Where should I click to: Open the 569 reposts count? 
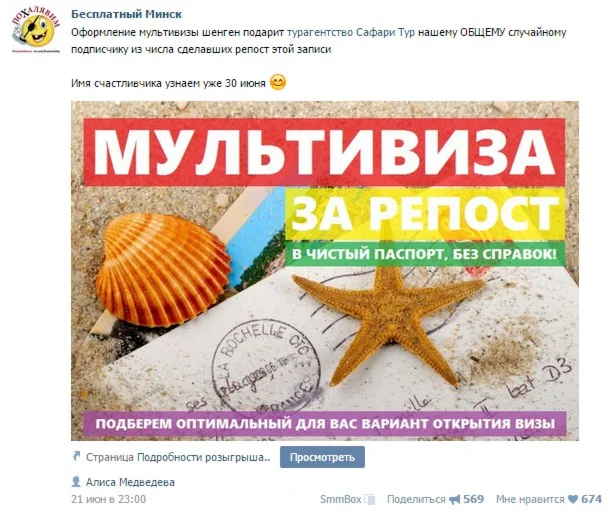pyautogui.click(x=473, y=499)
